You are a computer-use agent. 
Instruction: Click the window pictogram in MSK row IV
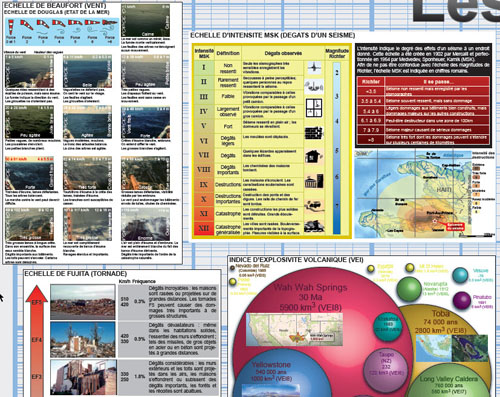click(x=314, y=108)
